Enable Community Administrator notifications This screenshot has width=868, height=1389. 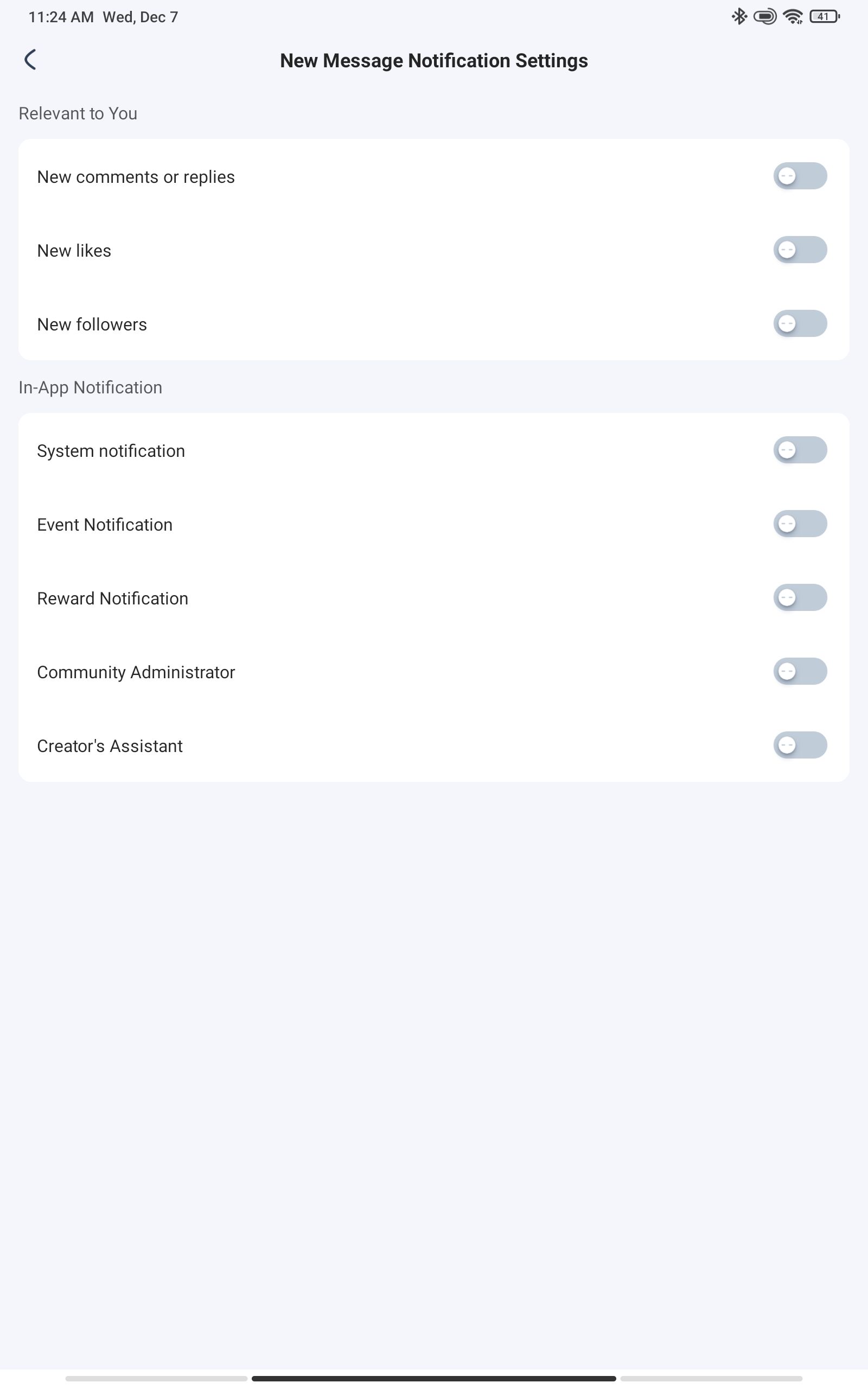[800, 672]
